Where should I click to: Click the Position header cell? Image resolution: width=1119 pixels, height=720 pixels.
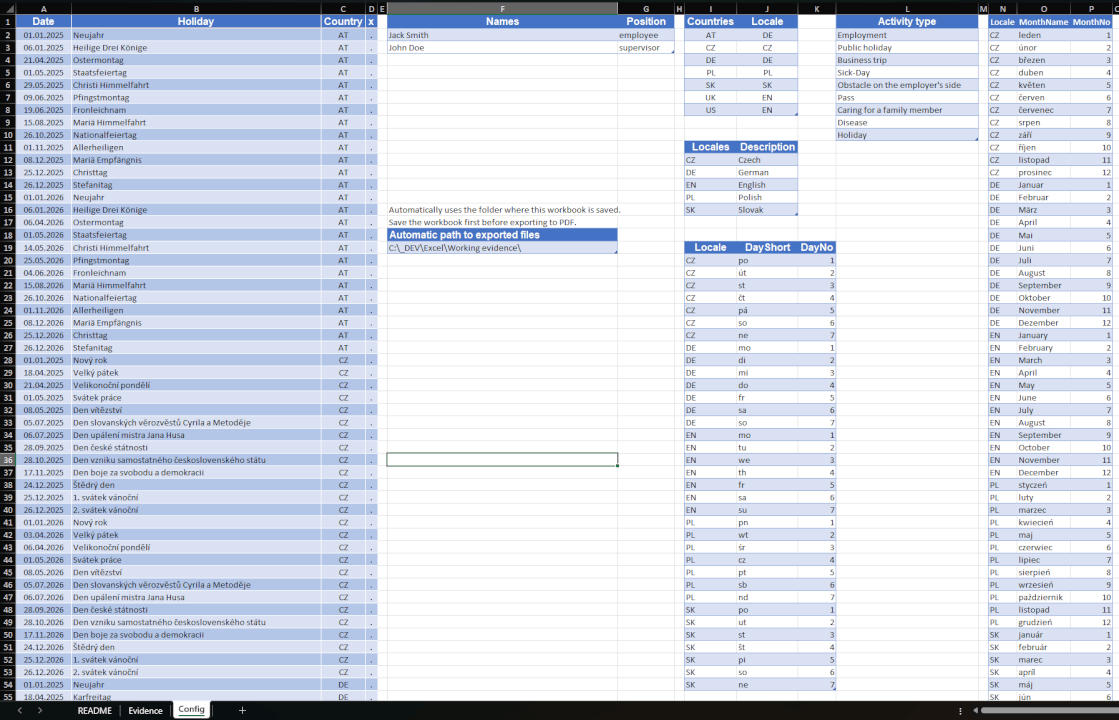[x=646, y=21]
